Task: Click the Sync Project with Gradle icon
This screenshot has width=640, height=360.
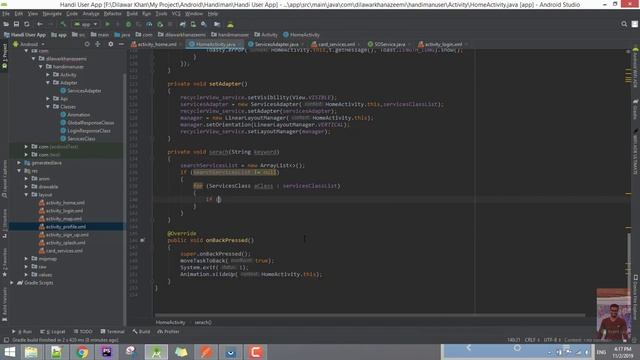Action: (182, 24)
